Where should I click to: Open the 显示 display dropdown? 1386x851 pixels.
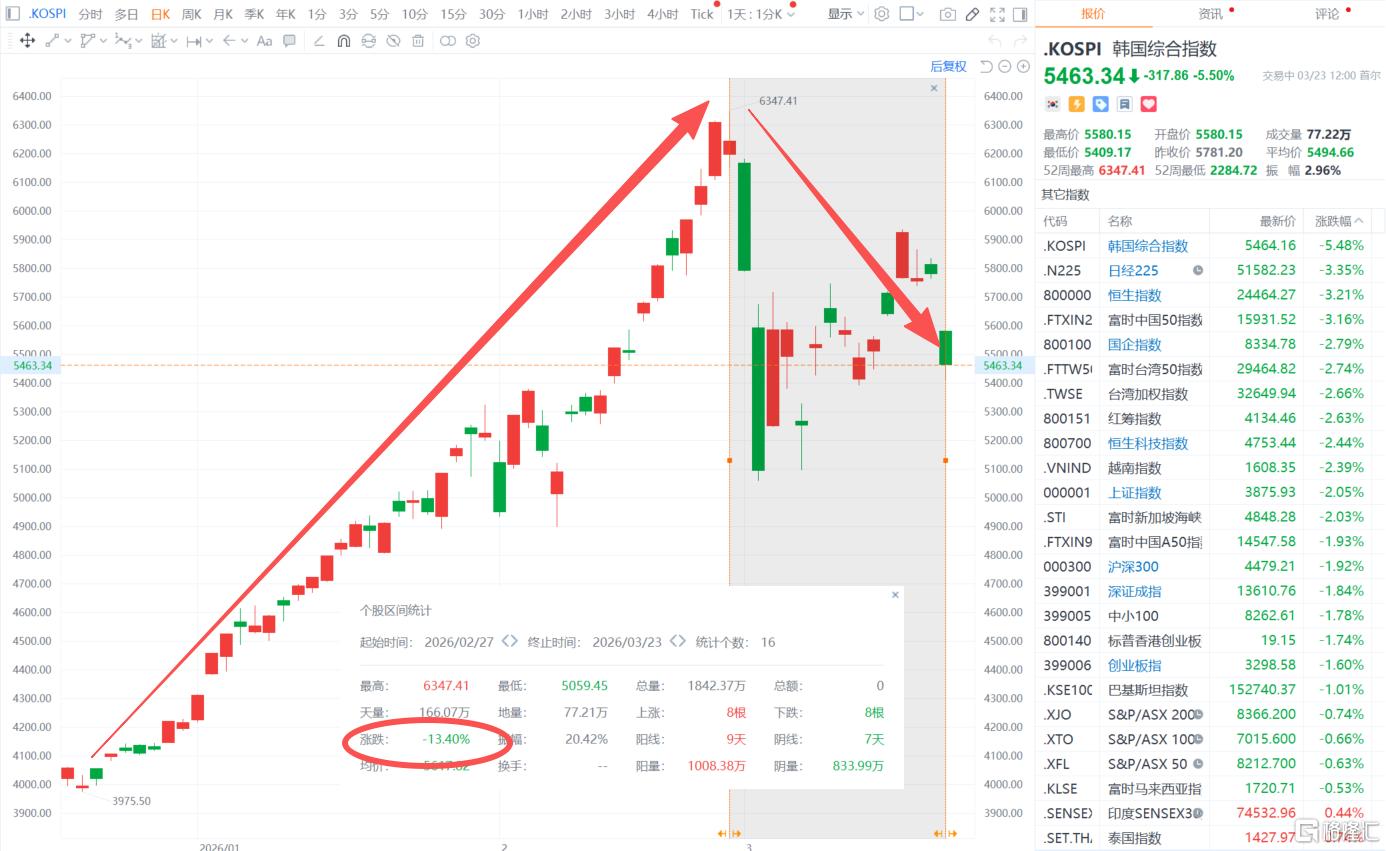click(x=845, y=14)
